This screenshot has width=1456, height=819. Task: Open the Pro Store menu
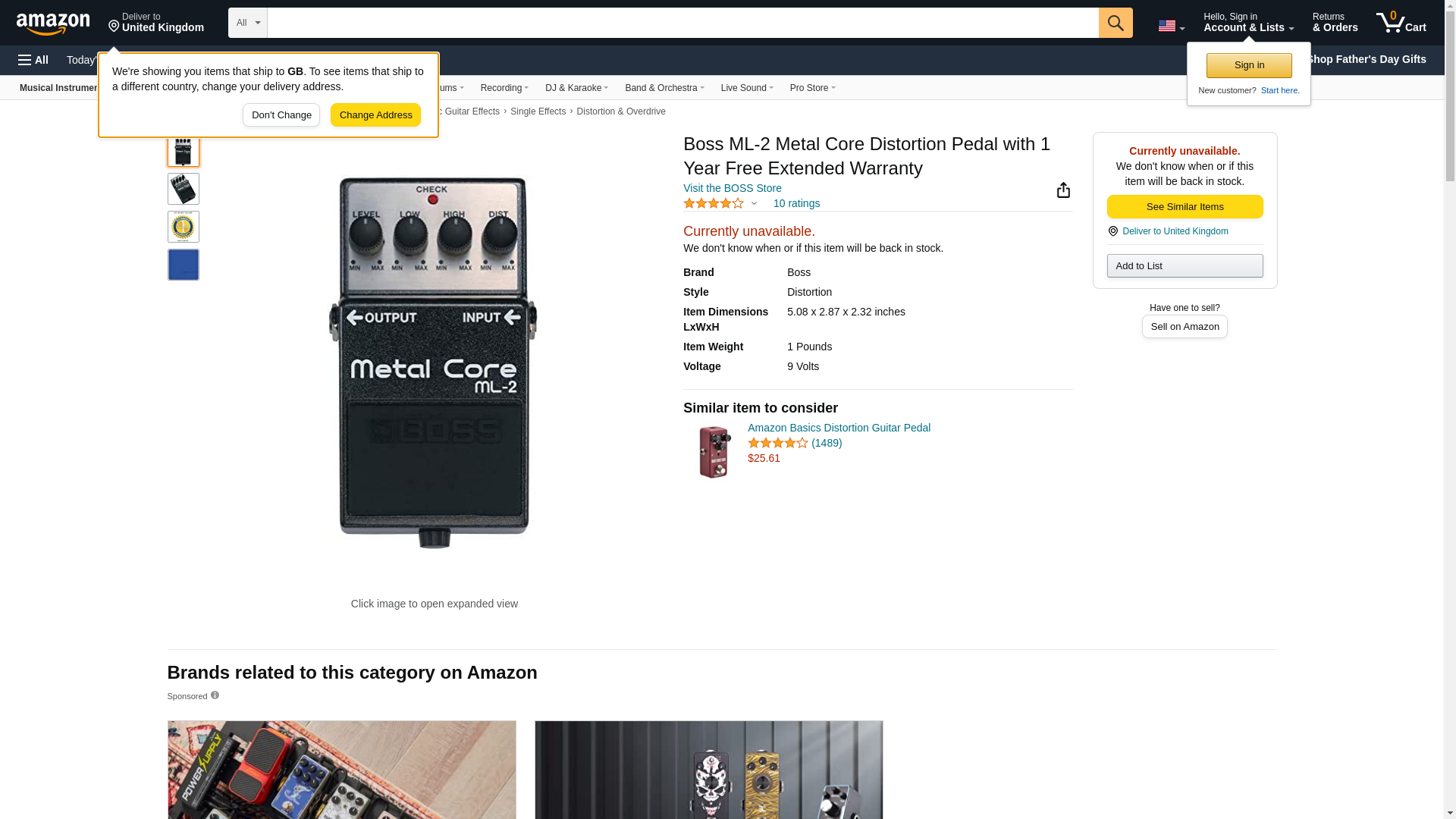click(812, 88)
